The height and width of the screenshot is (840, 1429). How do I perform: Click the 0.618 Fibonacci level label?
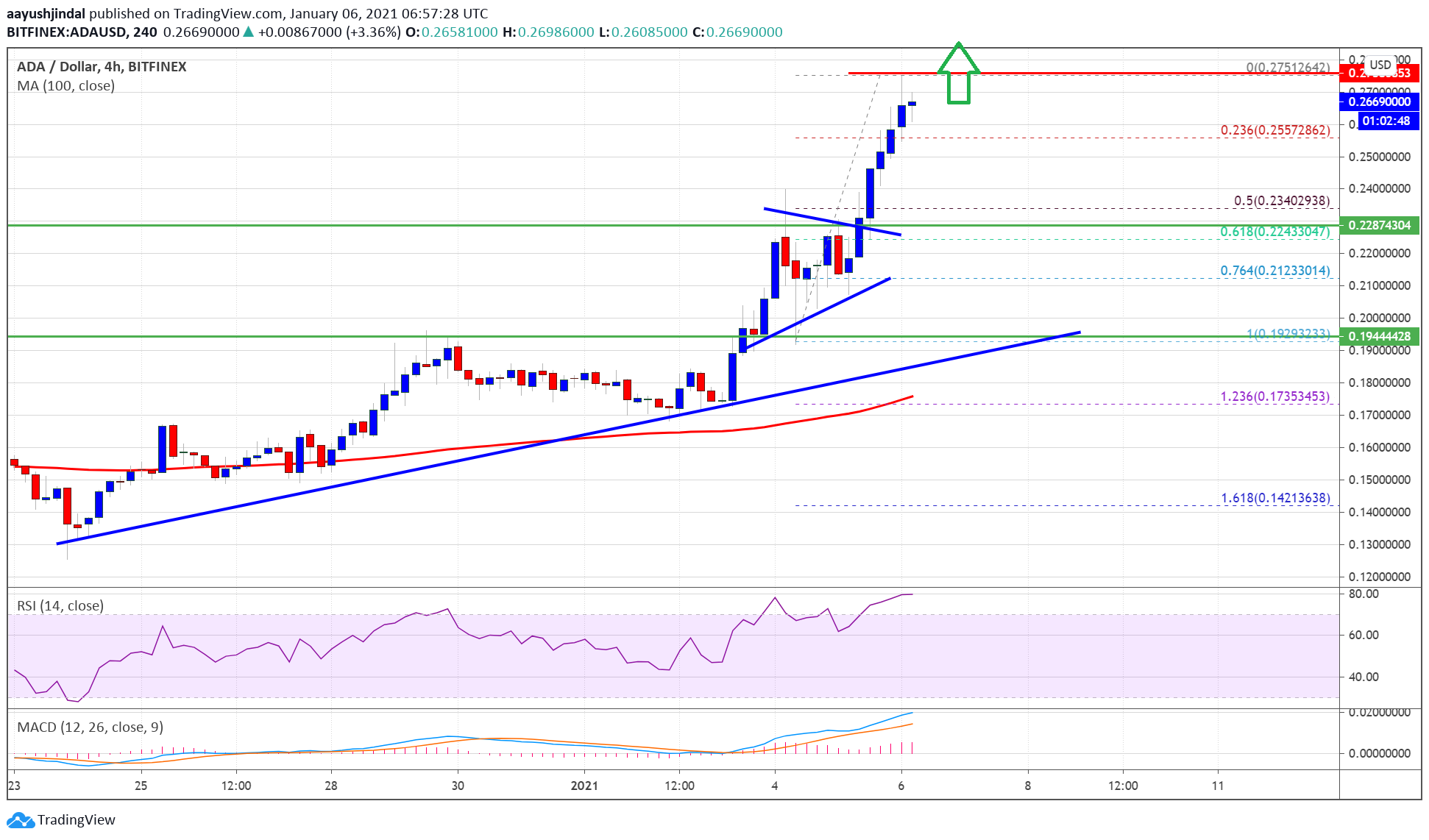point(1274,232)
